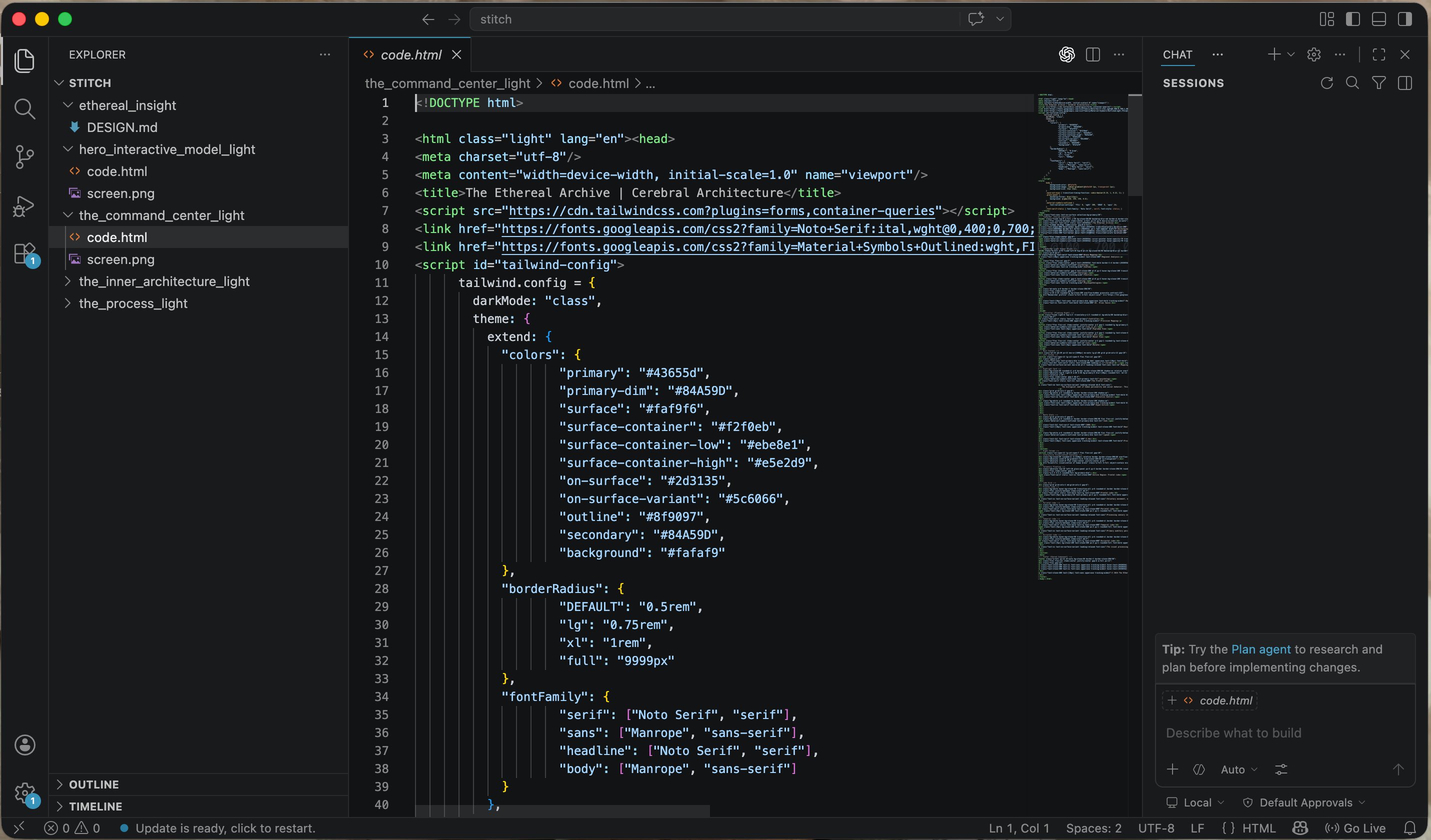Click the horizontal scrollbar under the code

click(562, 810)
